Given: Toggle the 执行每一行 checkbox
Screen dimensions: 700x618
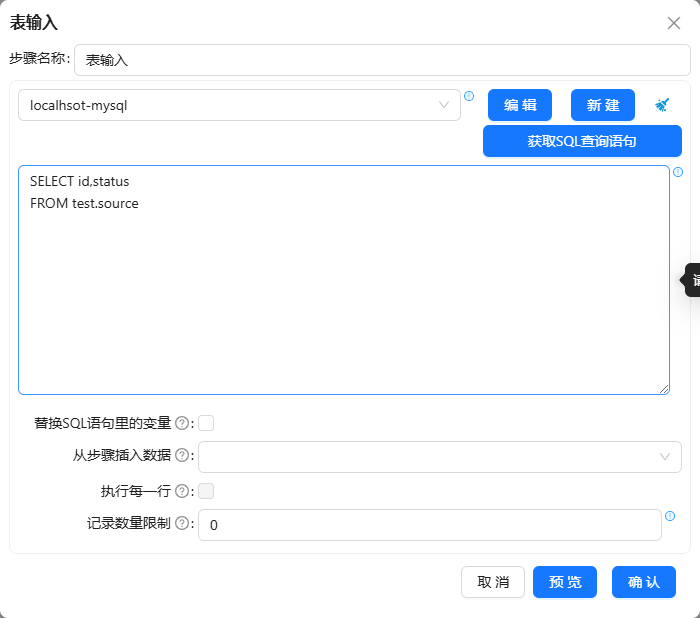Looking at the screenshot, I should tap(206, 491).
